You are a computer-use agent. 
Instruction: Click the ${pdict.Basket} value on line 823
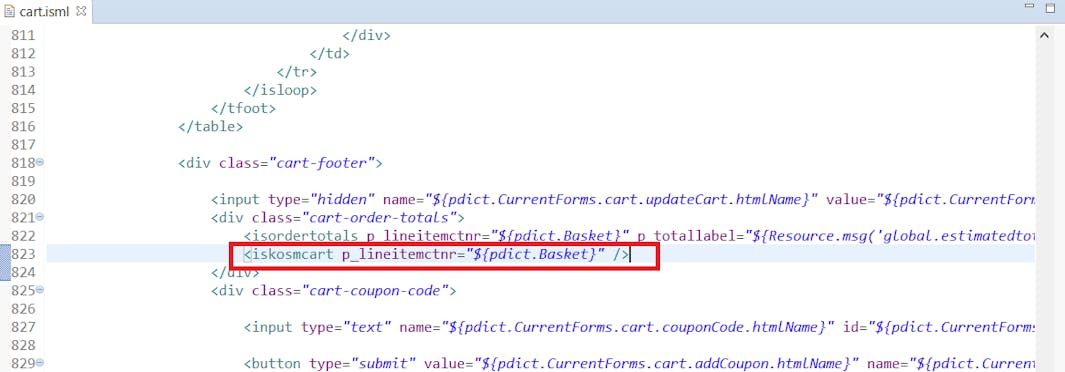535,255
